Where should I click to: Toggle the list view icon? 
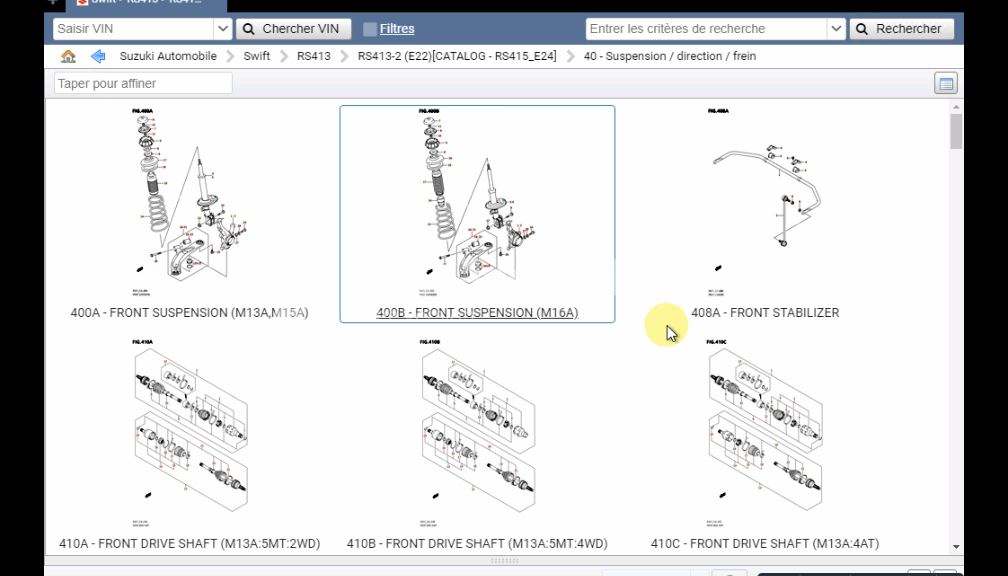coord(946,84)
